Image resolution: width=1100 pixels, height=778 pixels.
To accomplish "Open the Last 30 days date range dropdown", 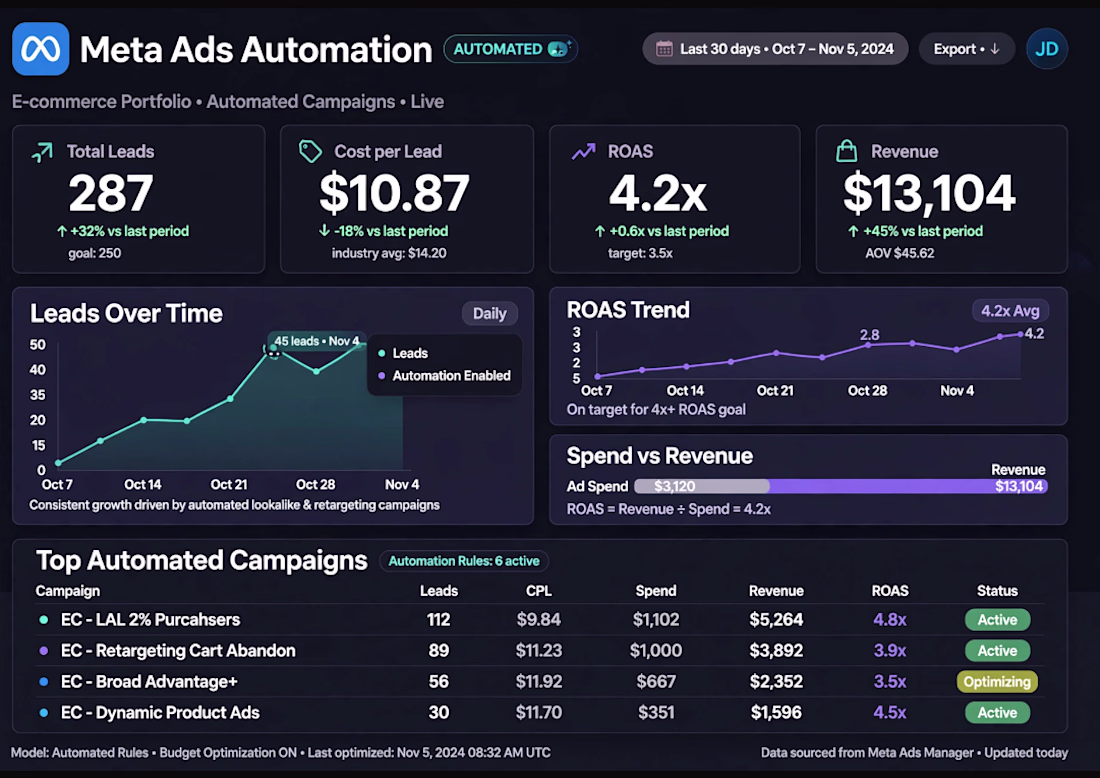I will [x=775, y=49].
